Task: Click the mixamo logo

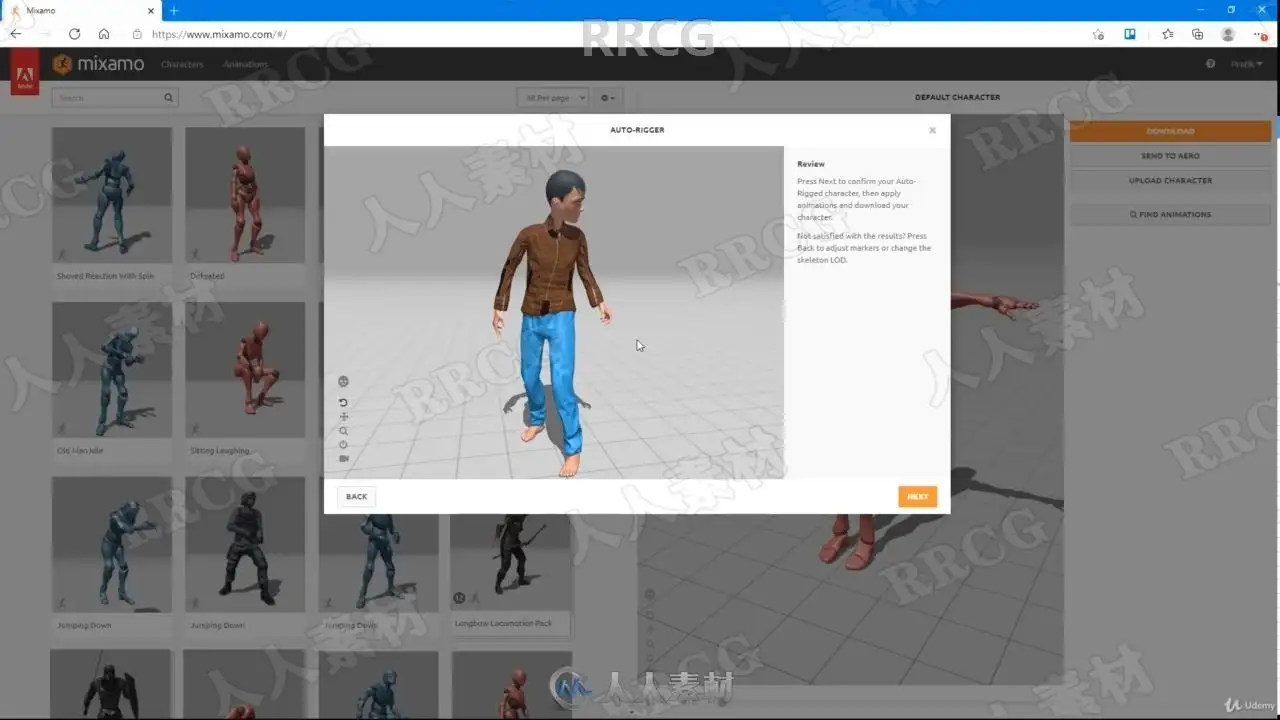Action: point(98,64)
